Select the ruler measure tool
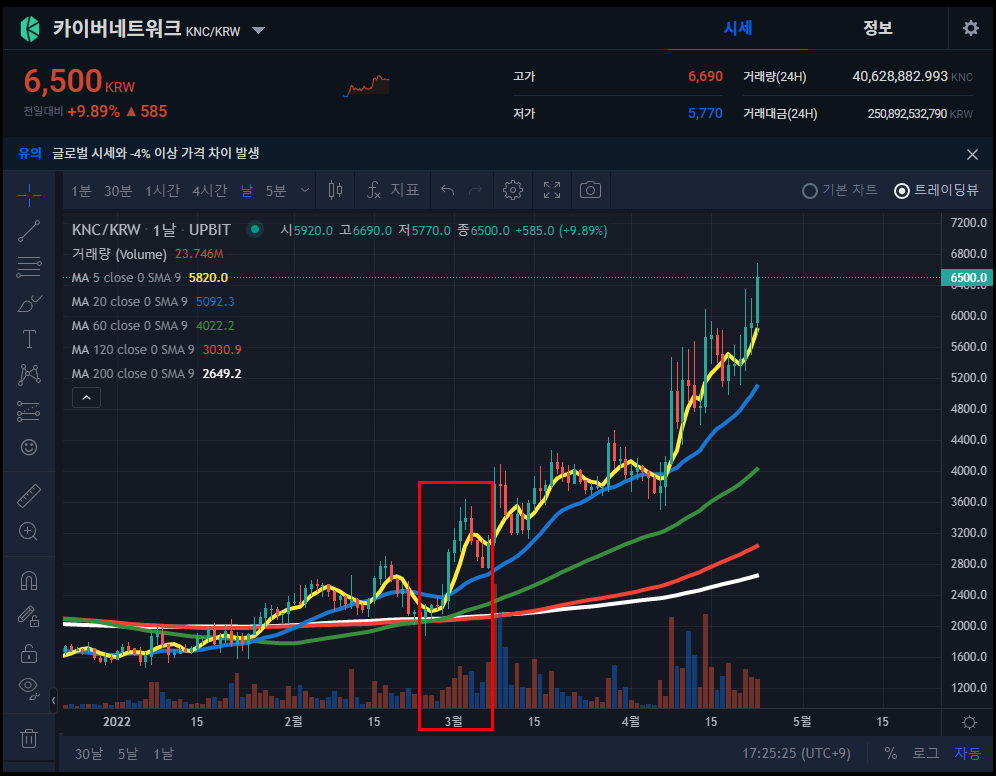996x776 pixels. coord(29,496)
